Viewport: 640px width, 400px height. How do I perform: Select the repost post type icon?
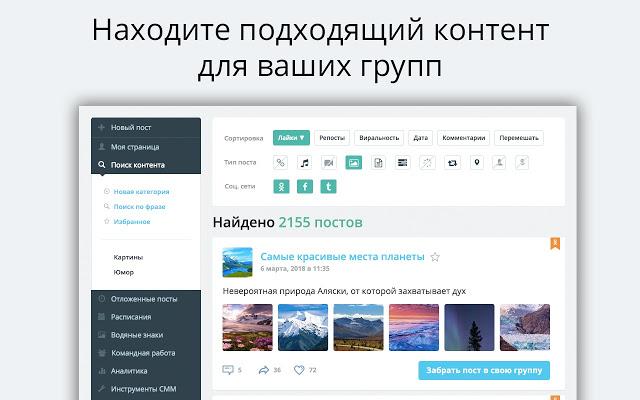coord(452,163)
